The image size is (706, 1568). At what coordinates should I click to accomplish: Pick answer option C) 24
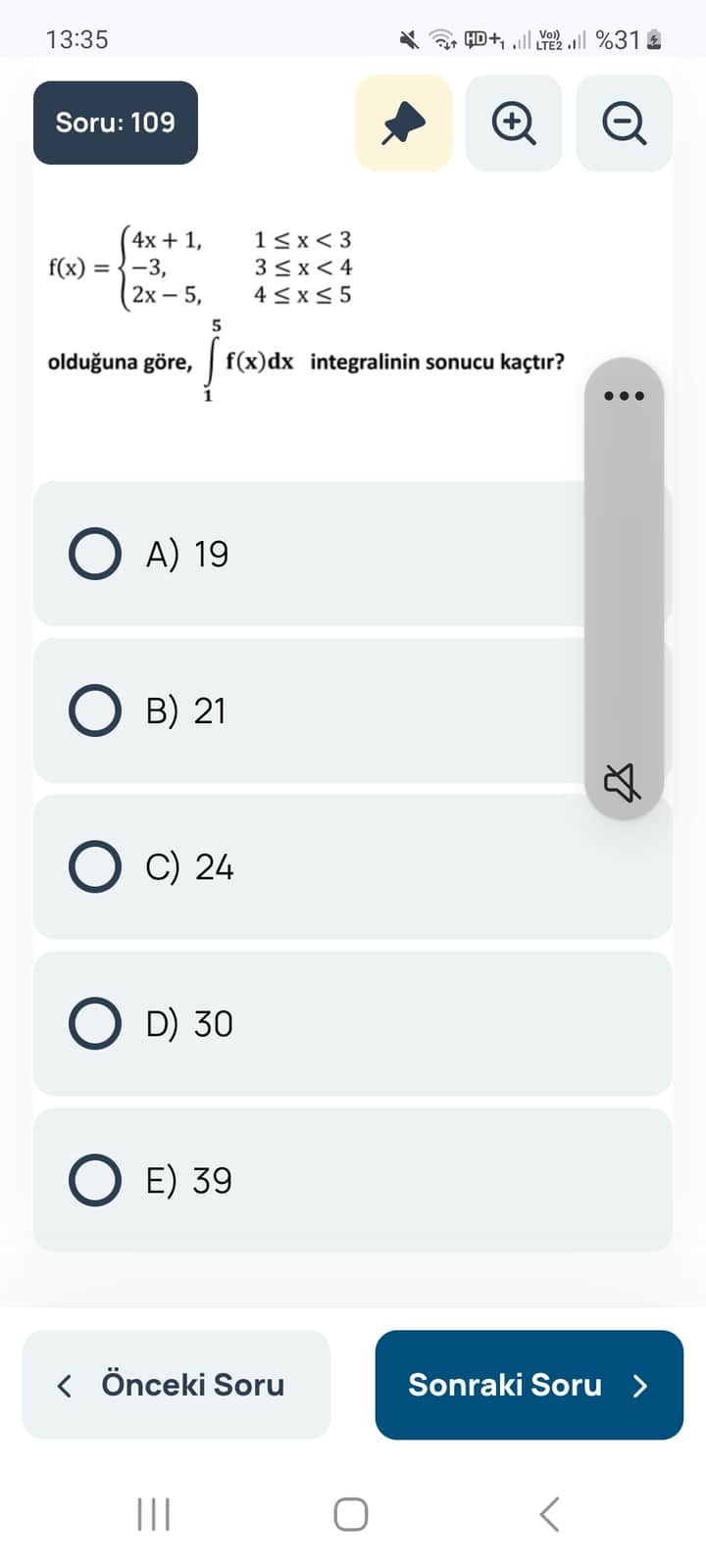(x=95, y=867)
